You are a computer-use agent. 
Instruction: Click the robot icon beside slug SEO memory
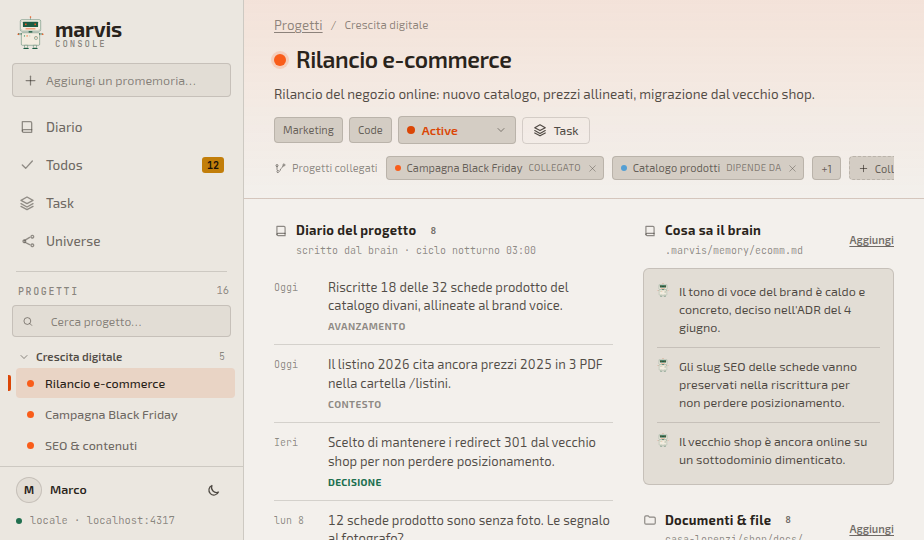(x=663, y=366)
